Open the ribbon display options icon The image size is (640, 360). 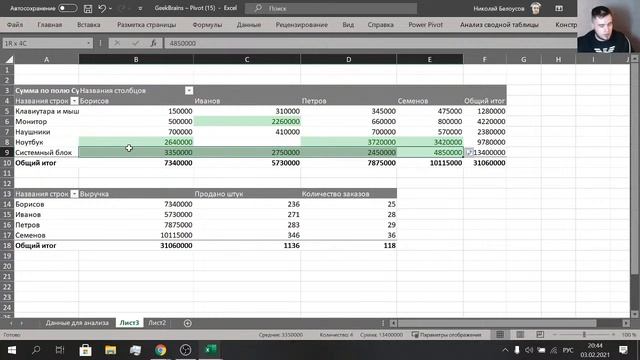(559, 8)
